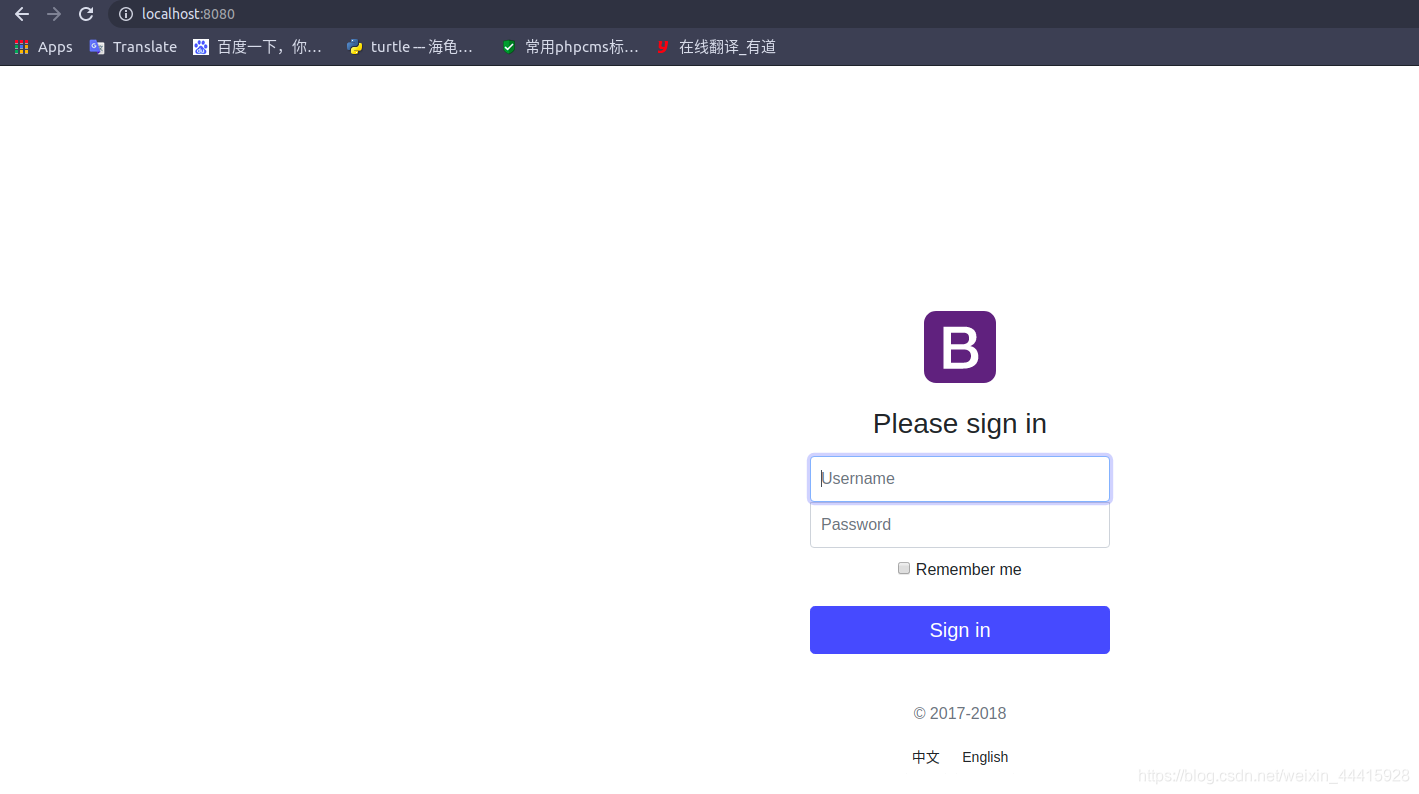Click the site info icon in the address bar
Image resolution: width=1419 pixels, height=794 pixels.
tap(126, 14)
